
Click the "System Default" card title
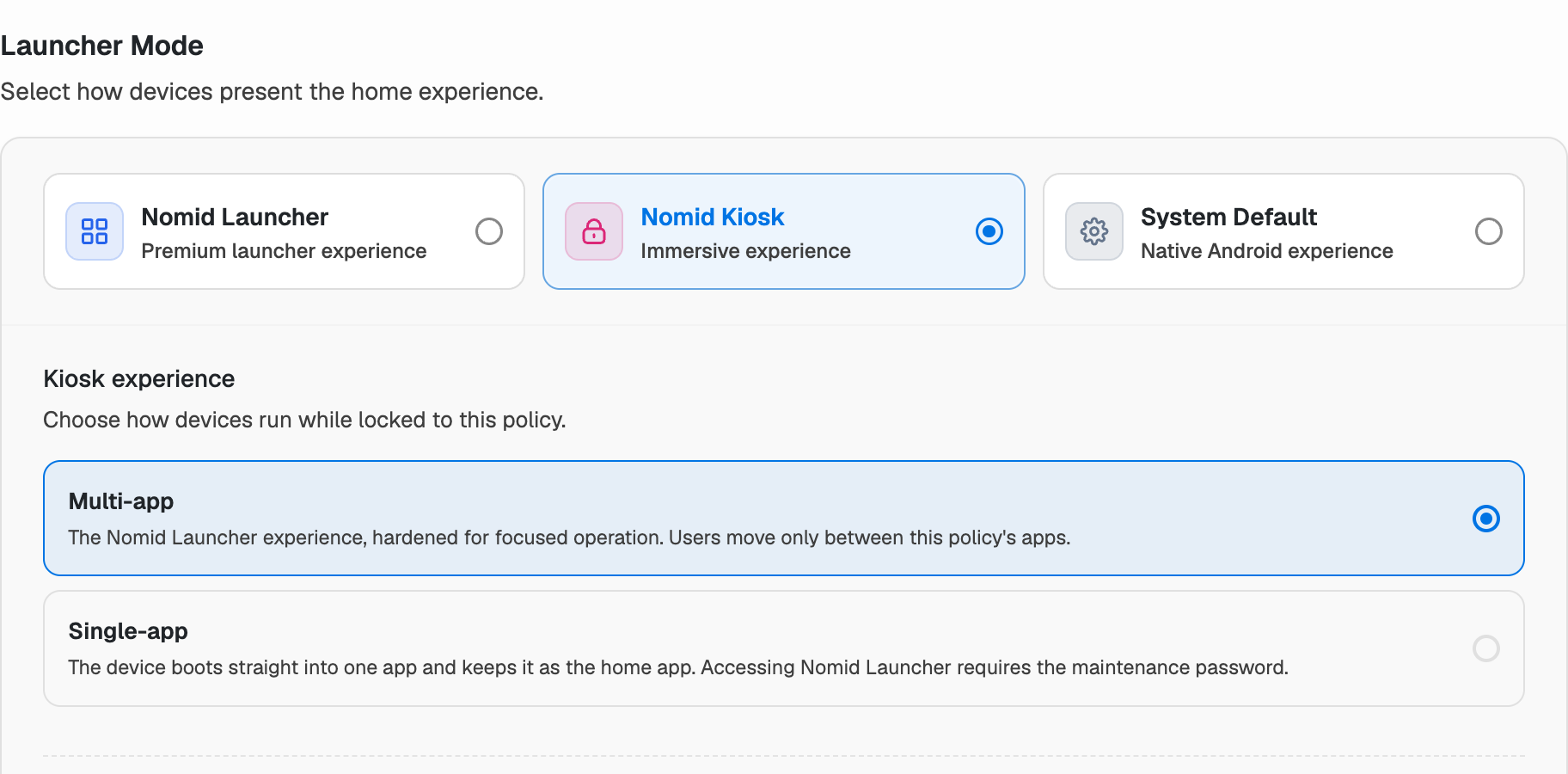1228,217
